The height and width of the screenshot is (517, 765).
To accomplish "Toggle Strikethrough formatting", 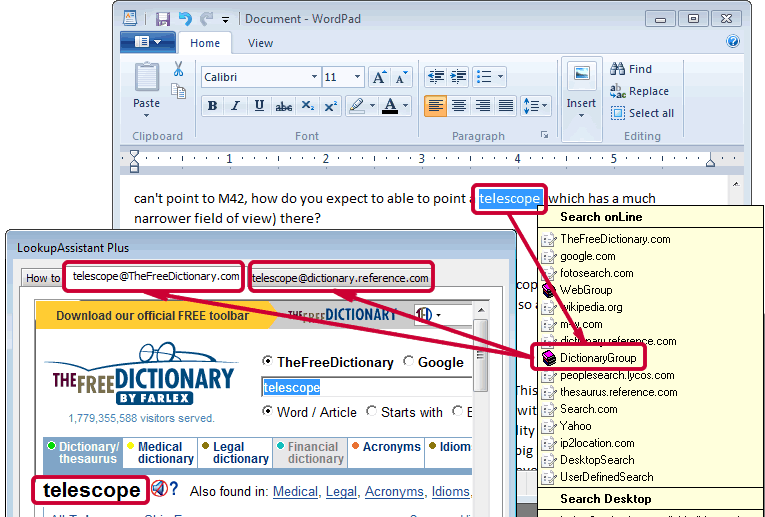I will coord(283,105).
